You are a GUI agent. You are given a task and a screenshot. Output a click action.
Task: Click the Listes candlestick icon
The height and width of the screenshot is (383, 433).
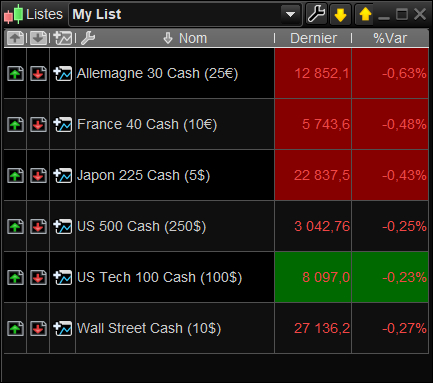point(14,14)
